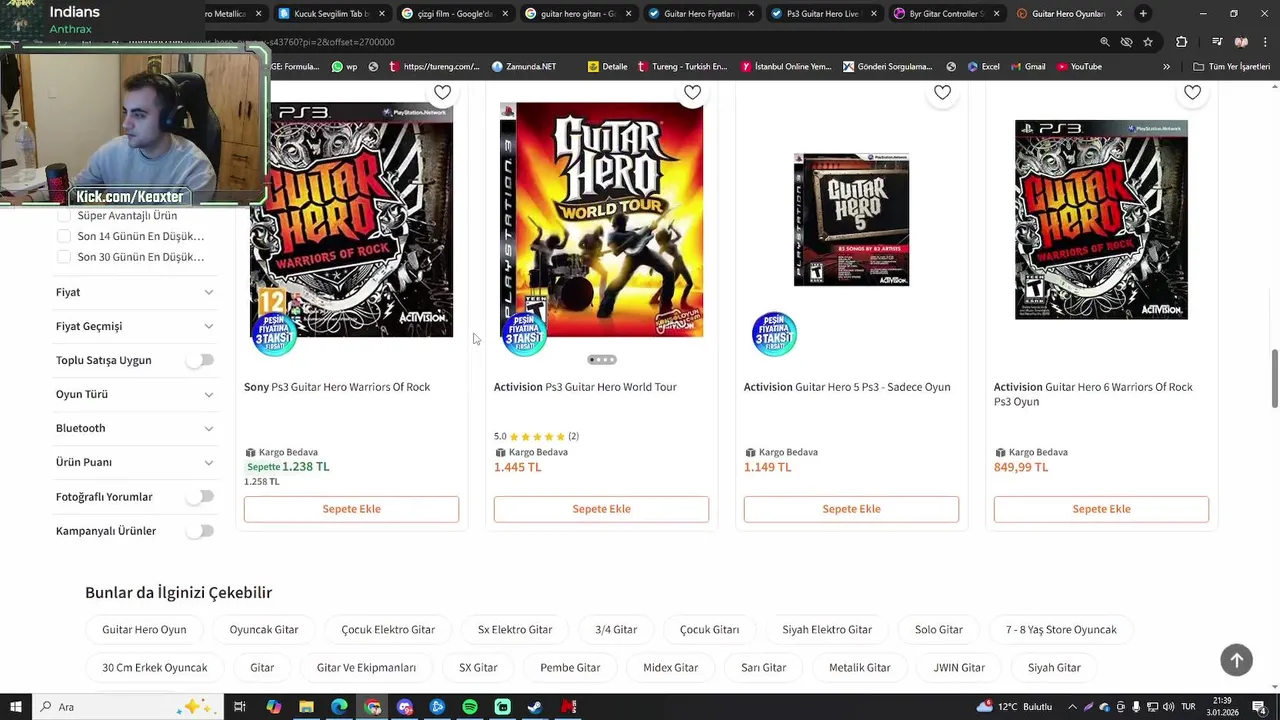Screen dimensions: 1280x720
Task: Open the Zamunda.NET bookmark
Action: tap(524, 66)
